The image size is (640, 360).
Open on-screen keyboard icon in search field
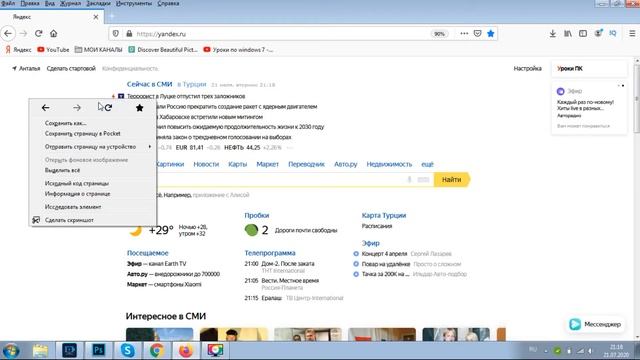pos(423,180)
